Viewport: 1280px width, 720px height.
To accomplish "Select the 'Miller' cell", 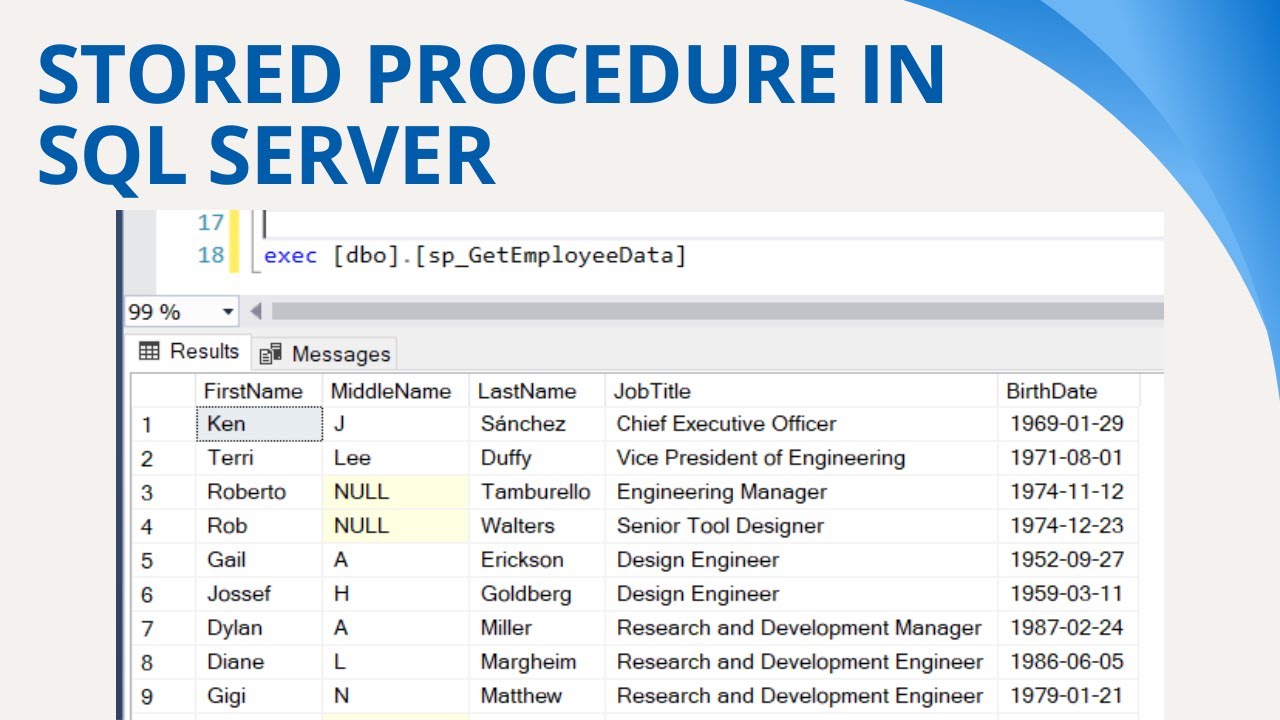I will [x=537, y=628].
